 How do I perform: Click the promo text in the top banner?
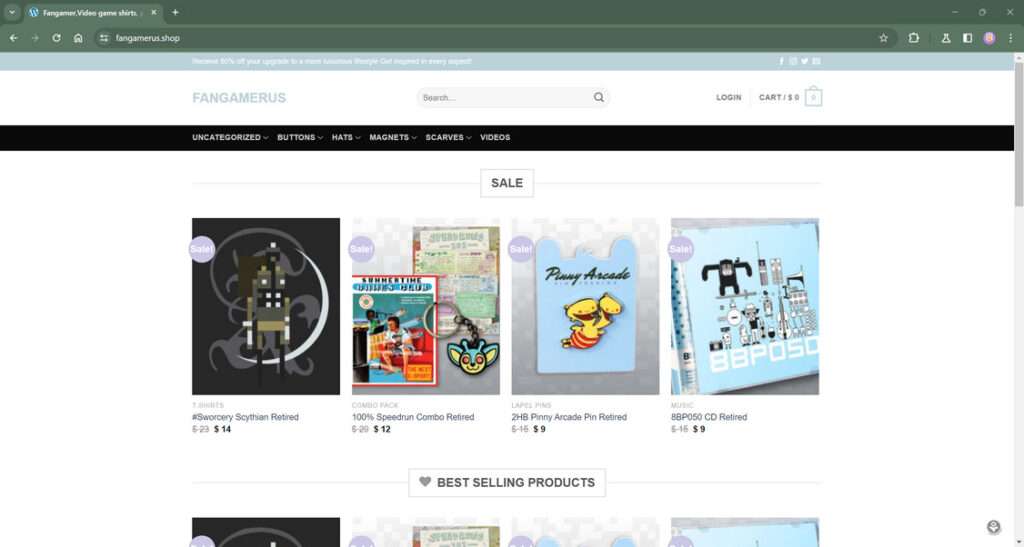(332, 61)
